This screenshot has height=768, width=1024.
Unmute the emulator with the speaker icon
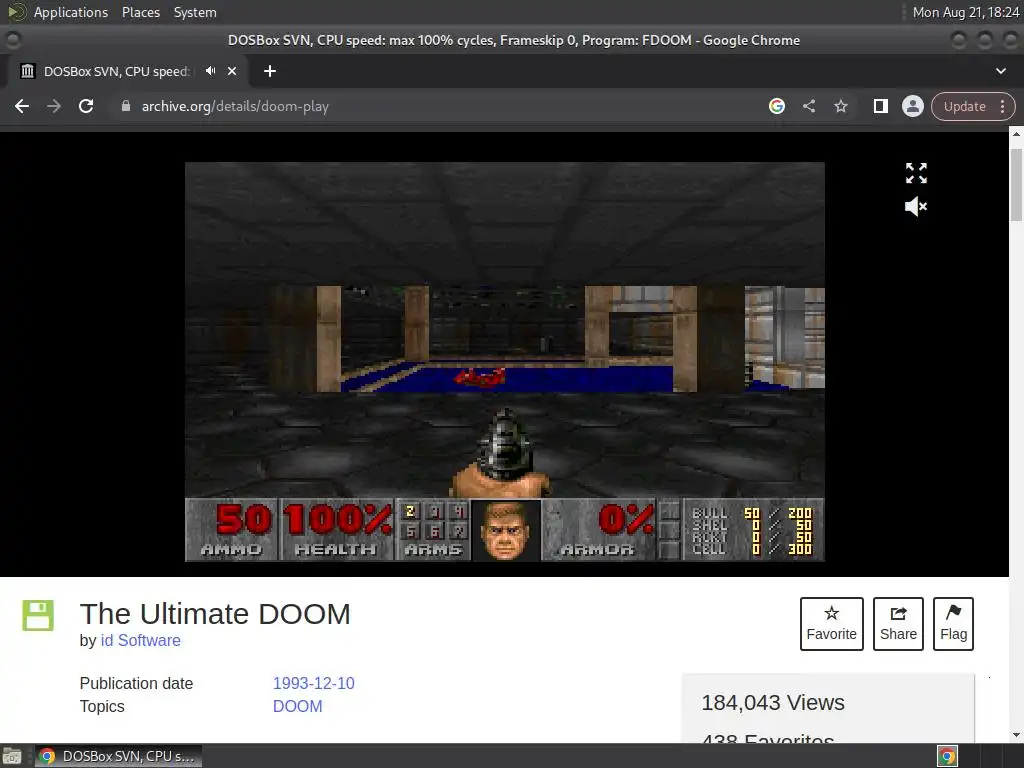(x=916, y=206)
